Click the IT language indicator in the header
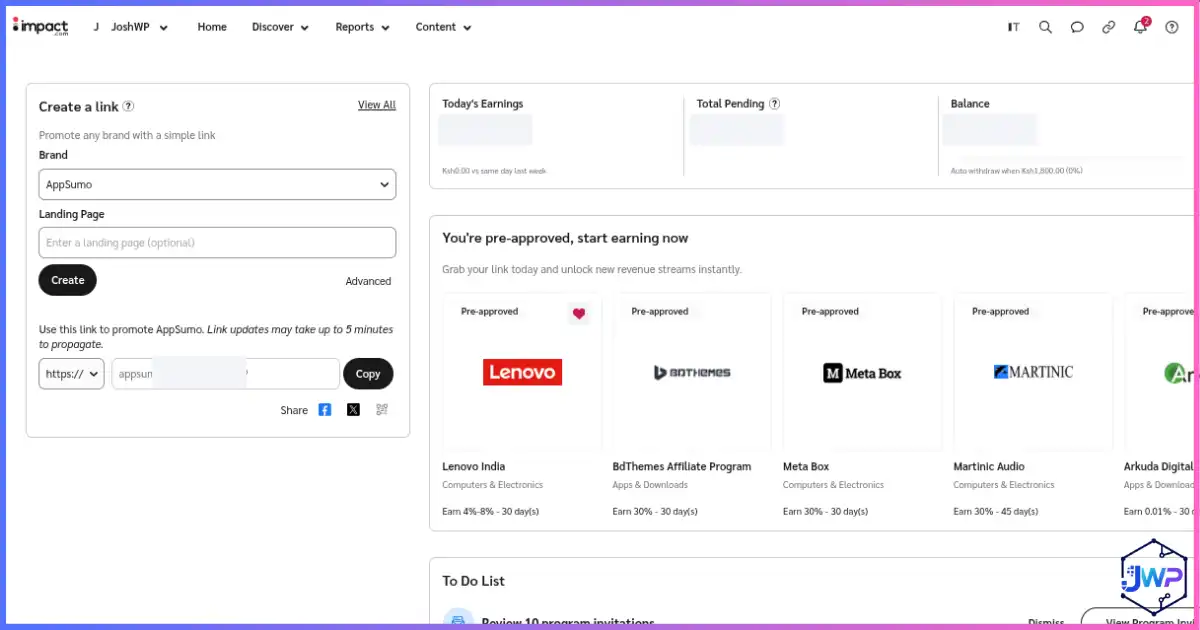 click(x=1014, y=28)
